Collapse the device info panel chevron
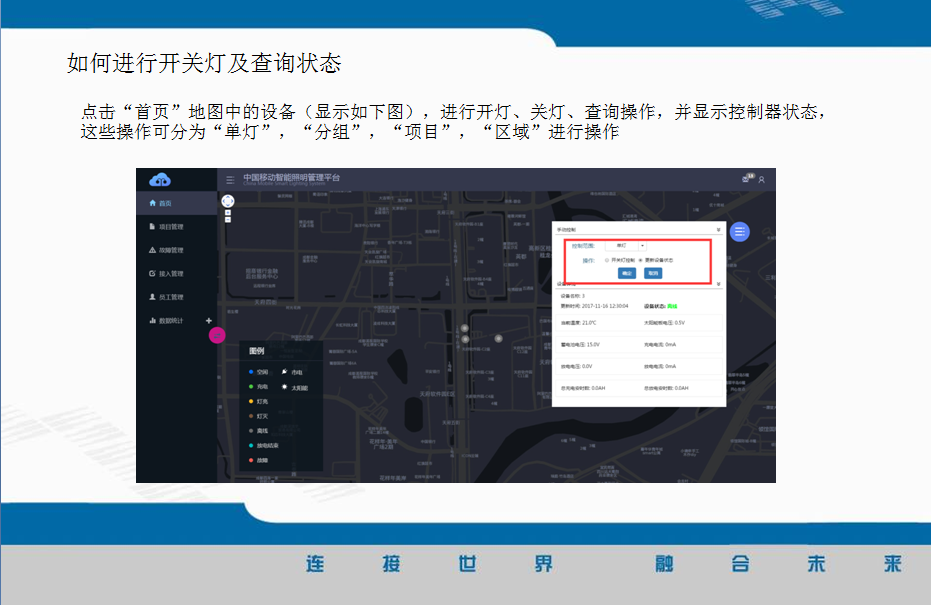Screen dimensions: 931x605 point(718,284)
